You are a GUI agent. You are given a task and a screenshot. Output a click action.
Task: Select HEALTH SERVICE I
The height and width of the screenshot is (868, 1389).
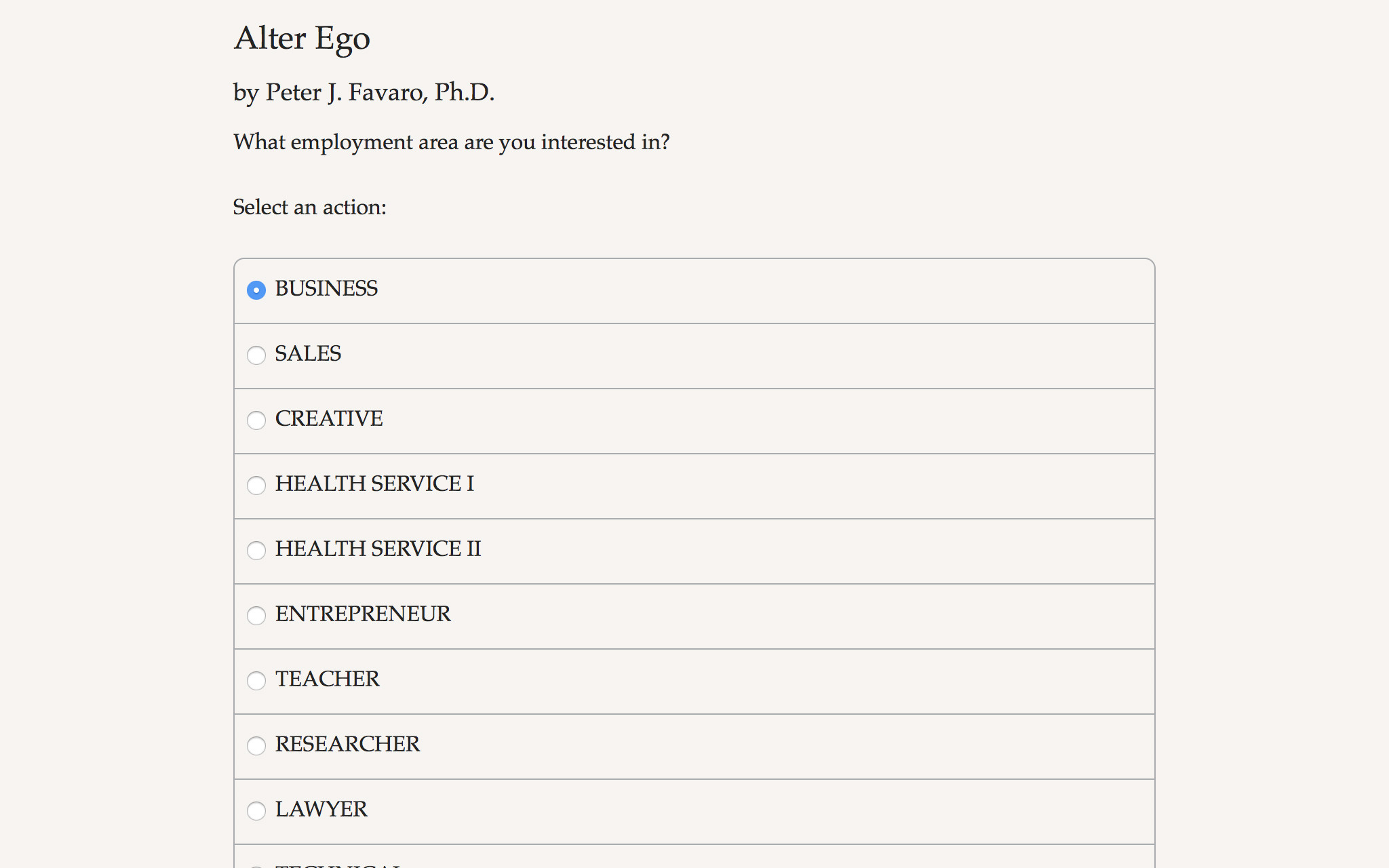tap(256, 486)
